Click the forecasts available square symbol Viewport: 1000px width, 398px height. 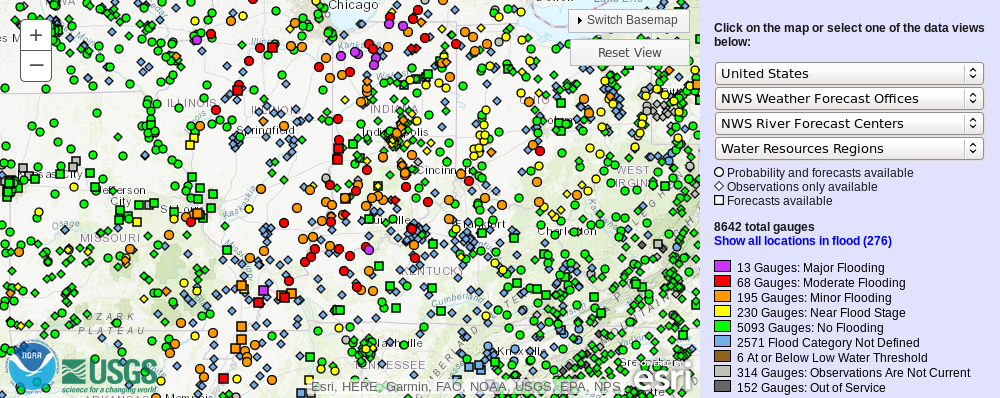pos(719,201)
